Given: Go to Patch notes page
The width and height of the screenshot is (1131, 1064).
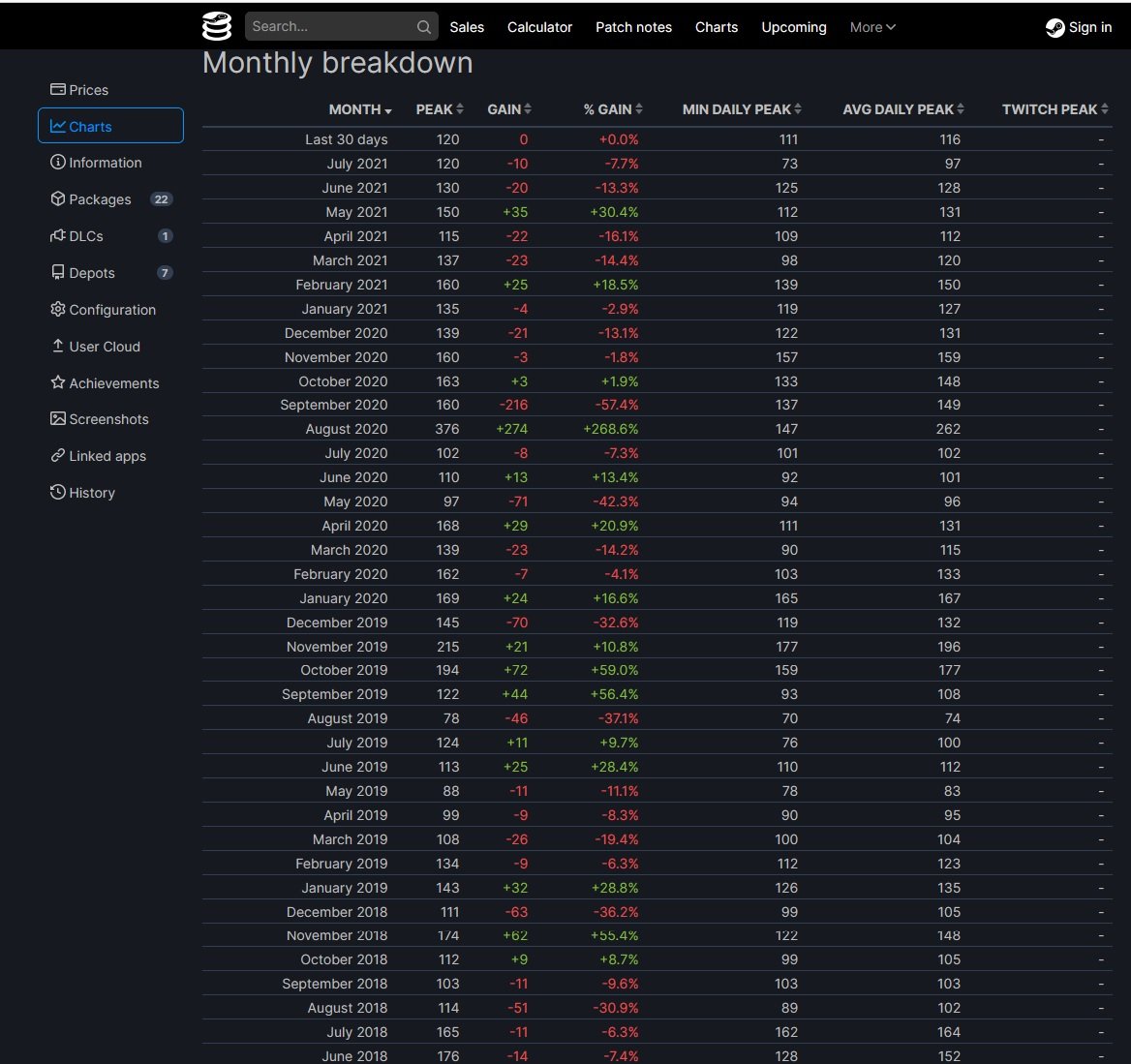Looking at the screenshot, I should point(633,27).
